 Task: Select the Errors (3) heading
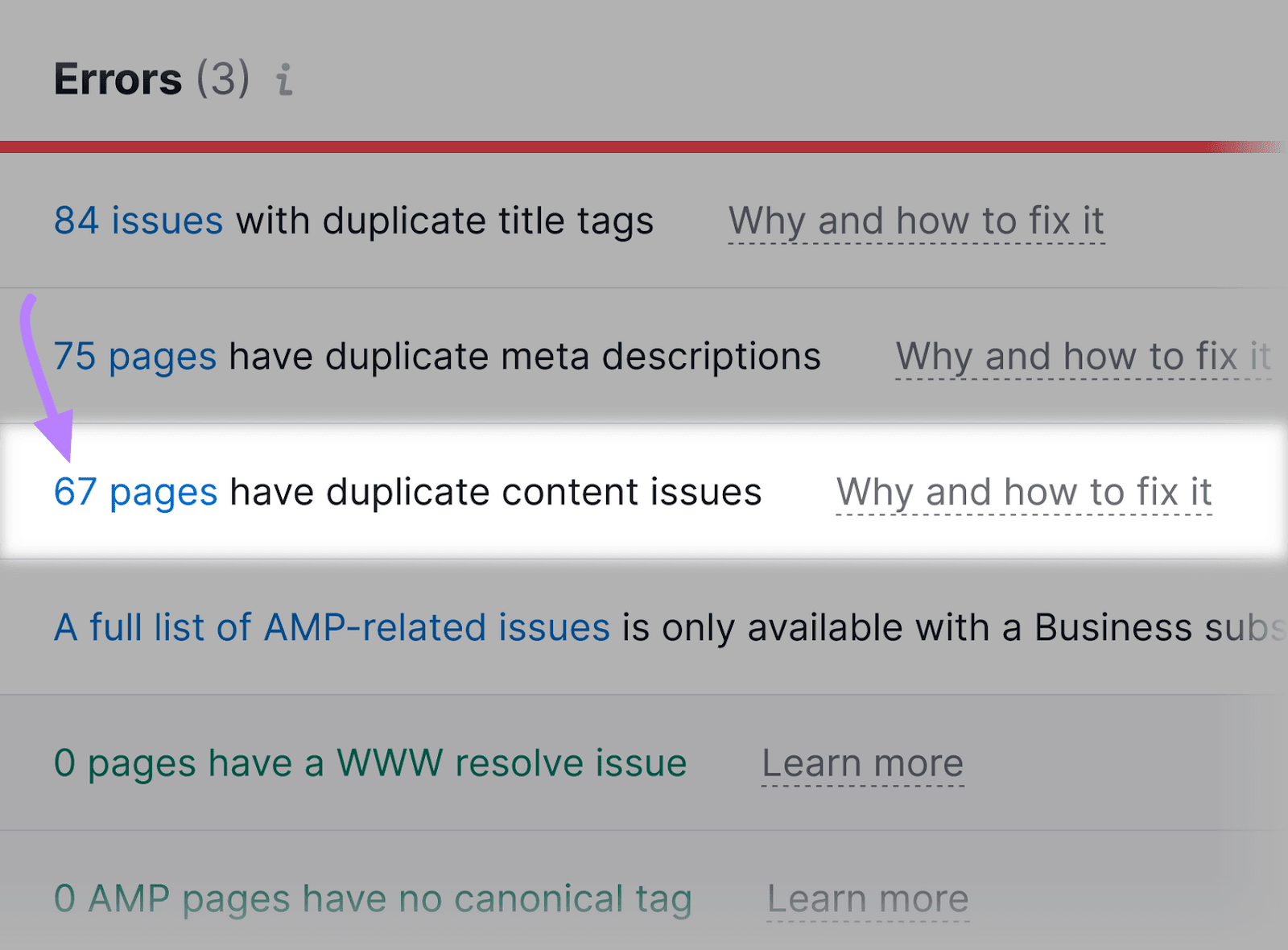150,78
